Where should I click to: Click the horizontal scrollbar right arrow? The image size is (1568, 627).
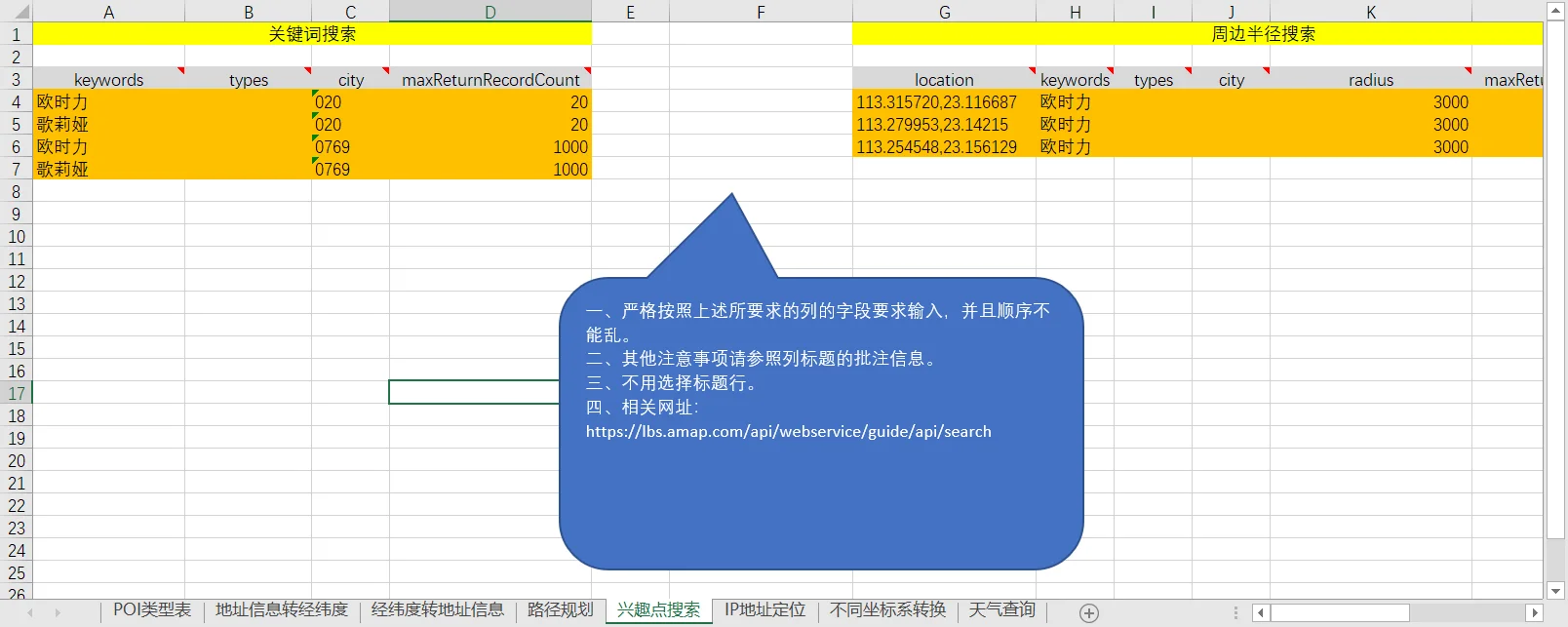1535,612
